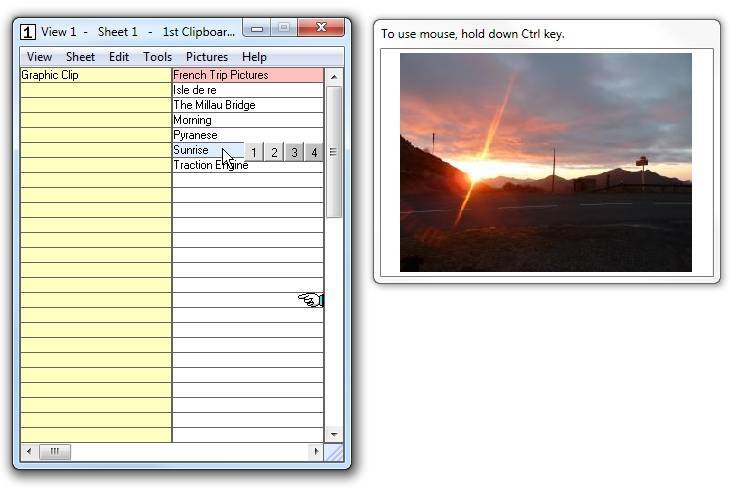729x491 pixels.
Task: Select the Pyranese row
Action: [248, 135]
